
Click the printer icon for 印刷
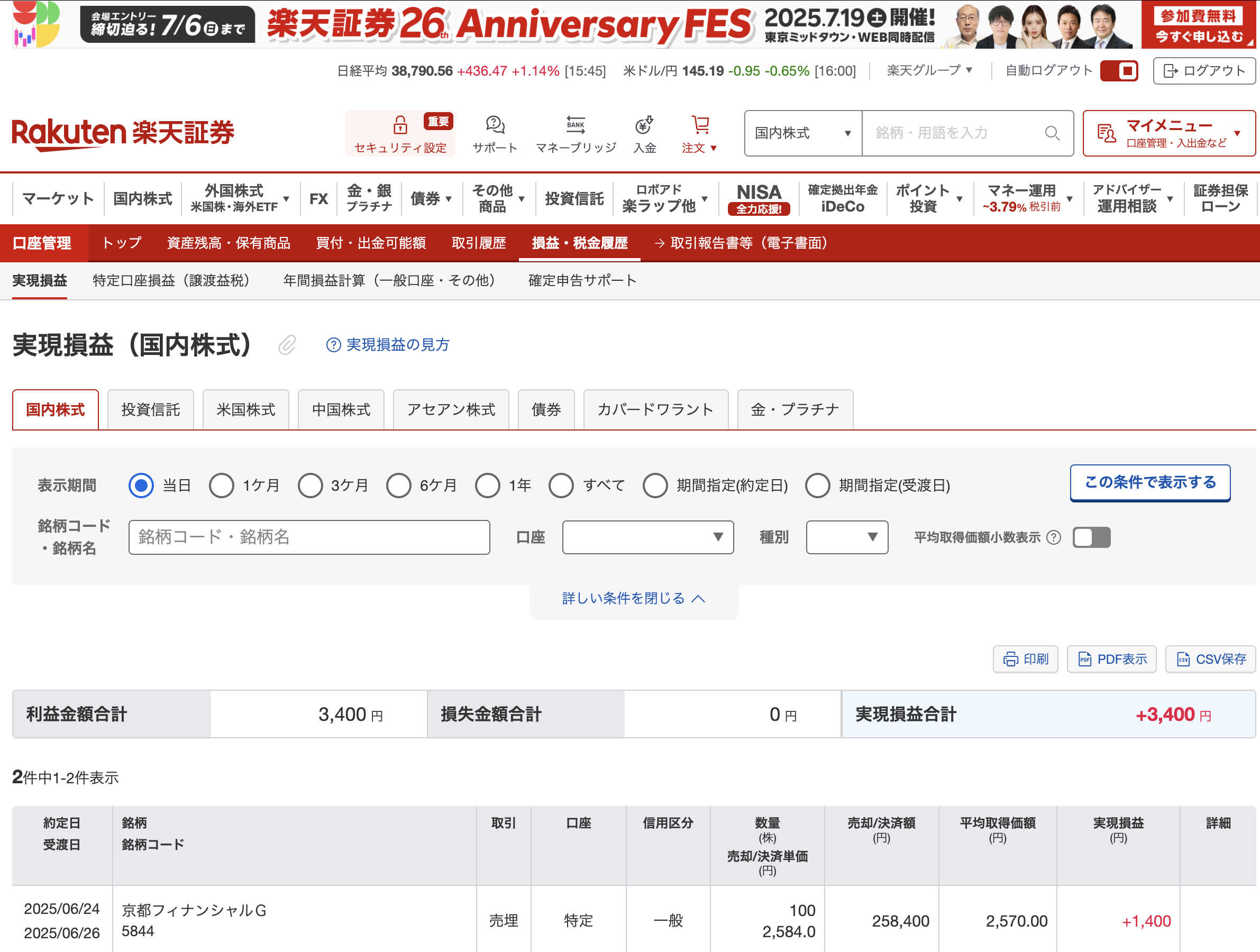coord(1010,660)
